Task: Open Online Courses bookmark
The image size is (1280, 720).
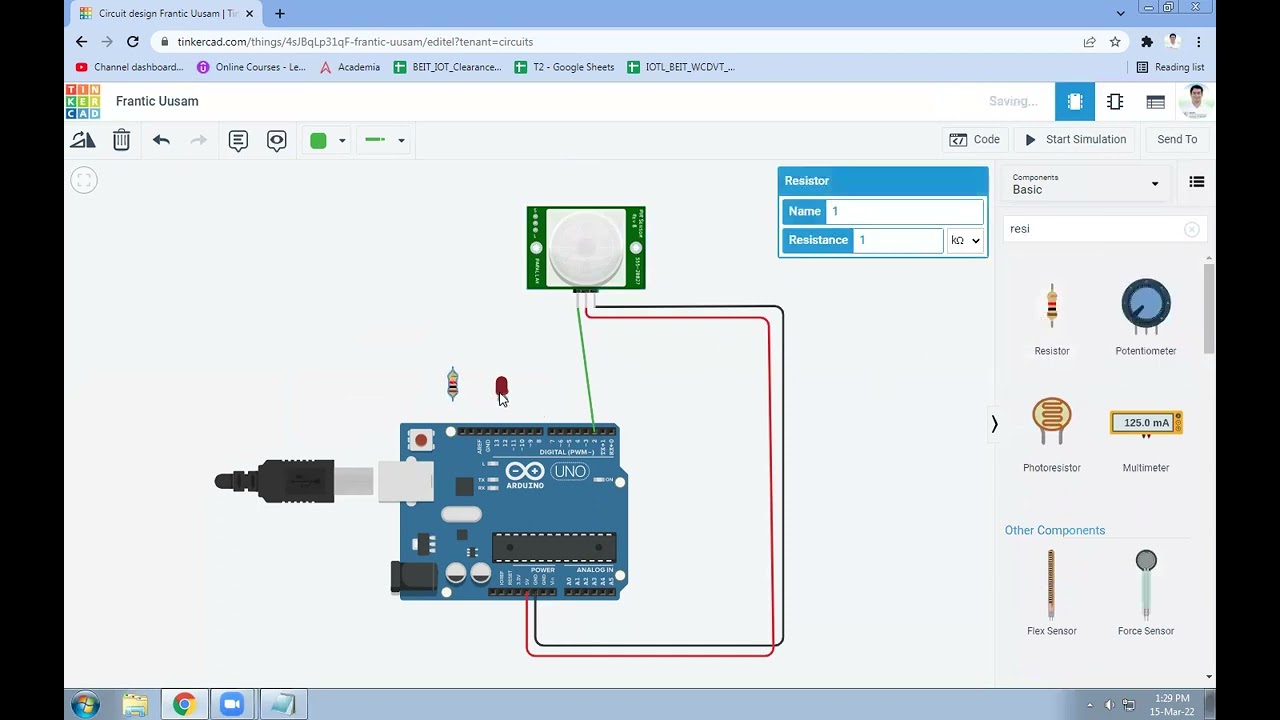Action: click(251, 67)
